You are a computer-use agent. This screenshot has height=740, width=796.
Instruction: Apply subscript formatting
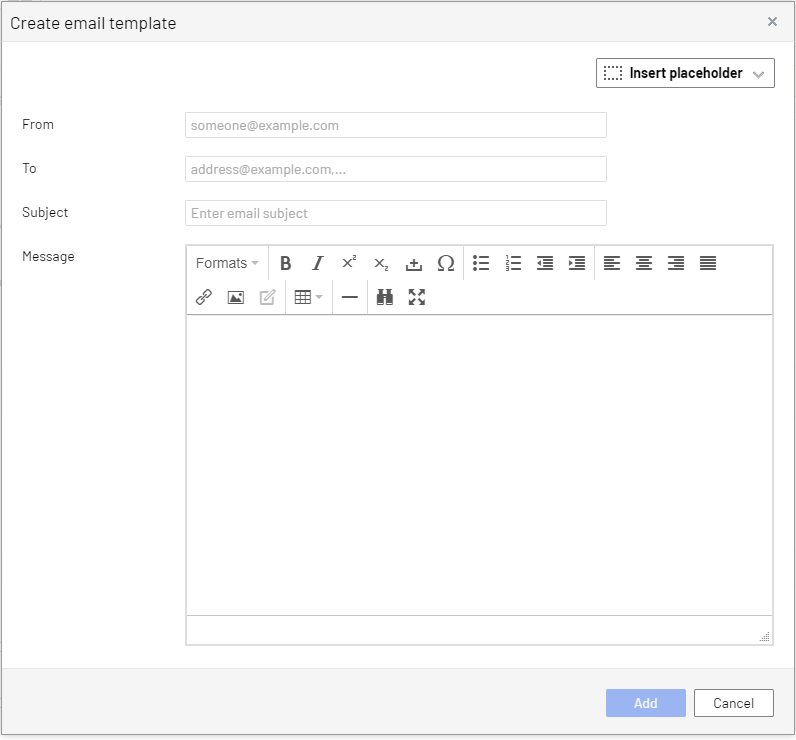click(x=381, y=263)
